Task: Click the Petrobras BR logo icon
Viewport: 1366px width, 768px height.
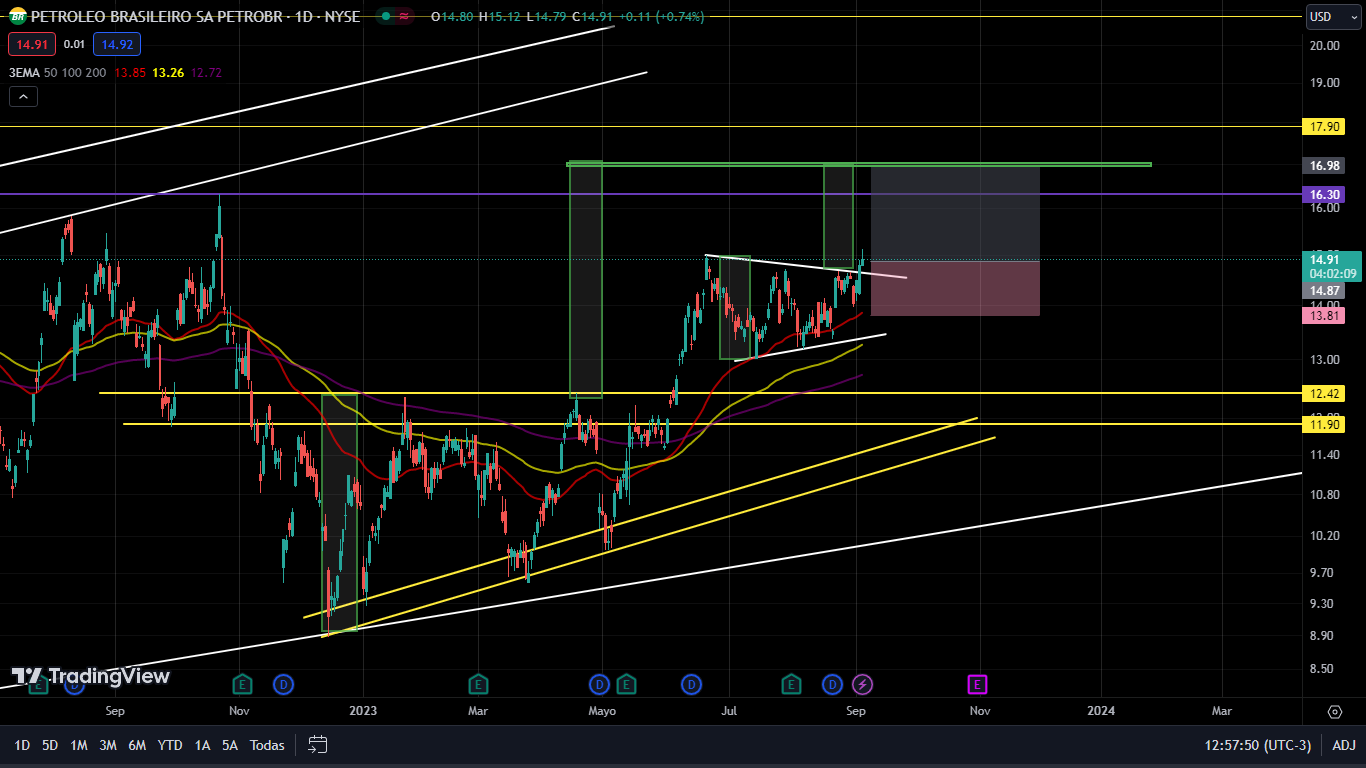Action: (x=18, y=17)
